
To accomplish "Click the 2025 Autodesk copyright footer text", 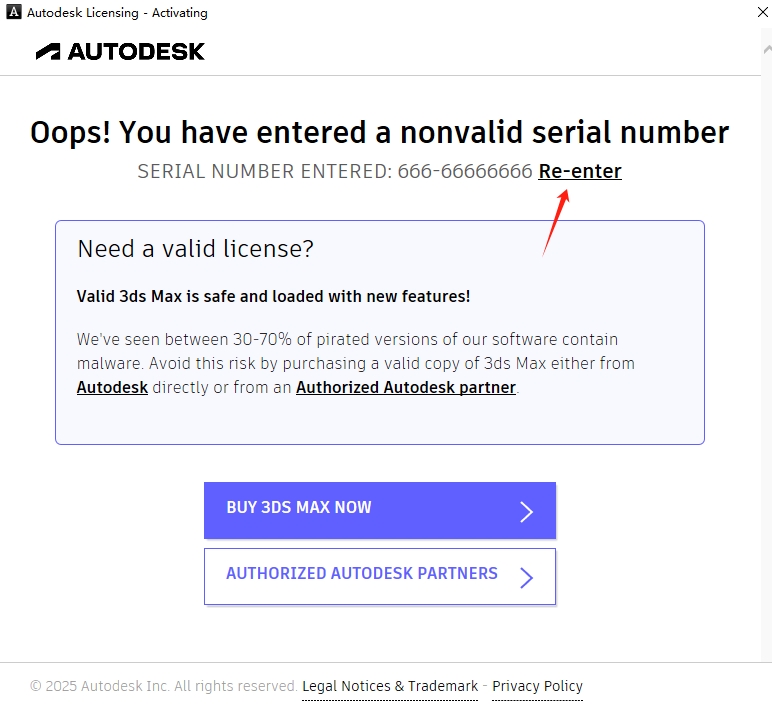I will (163, 686).
